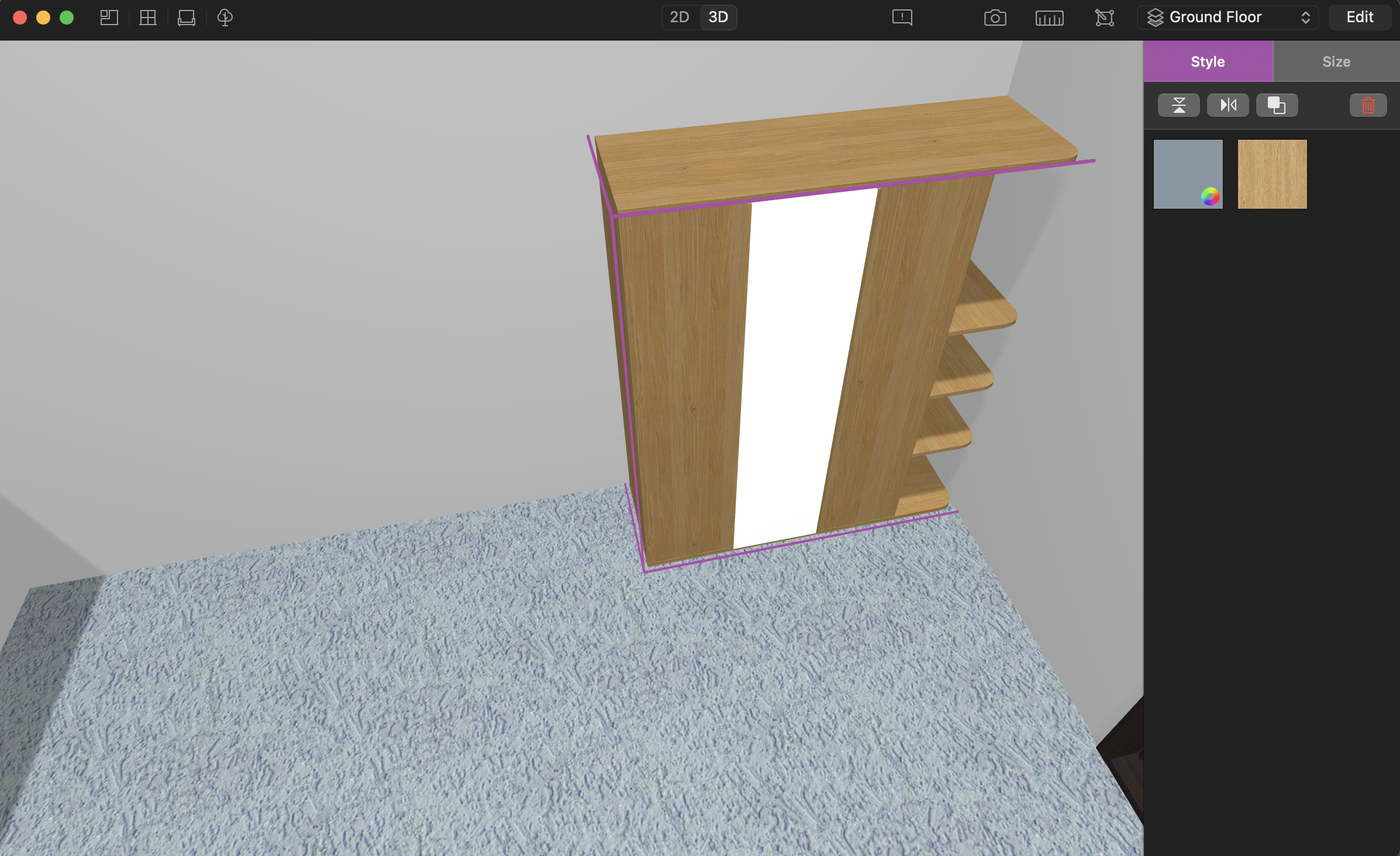
Task: Switch to 2D view
Action: tap(680, 18)
